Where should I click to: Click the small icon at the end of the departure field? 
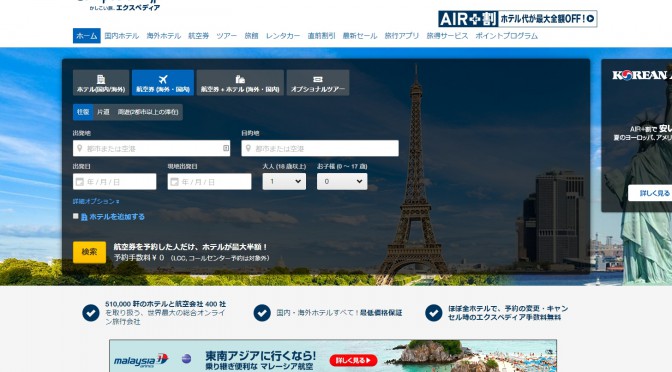[x=225, y=148]
